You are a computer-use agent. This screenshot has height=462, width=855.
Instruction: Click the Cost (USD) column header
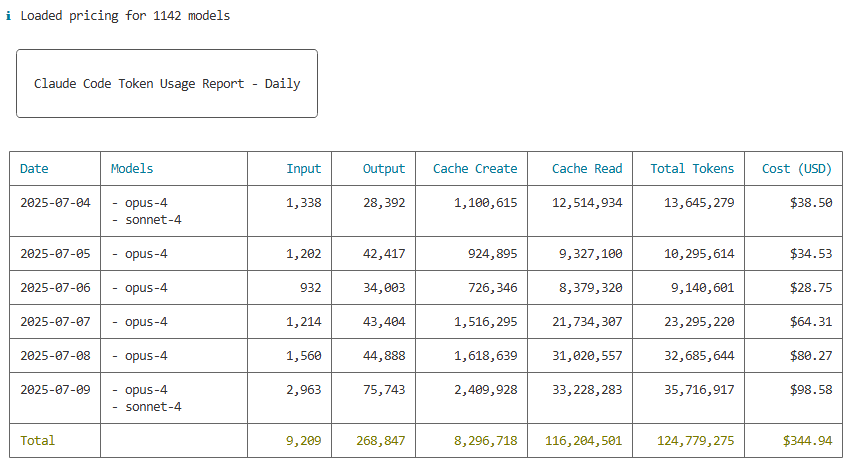[x=797, y=169]
